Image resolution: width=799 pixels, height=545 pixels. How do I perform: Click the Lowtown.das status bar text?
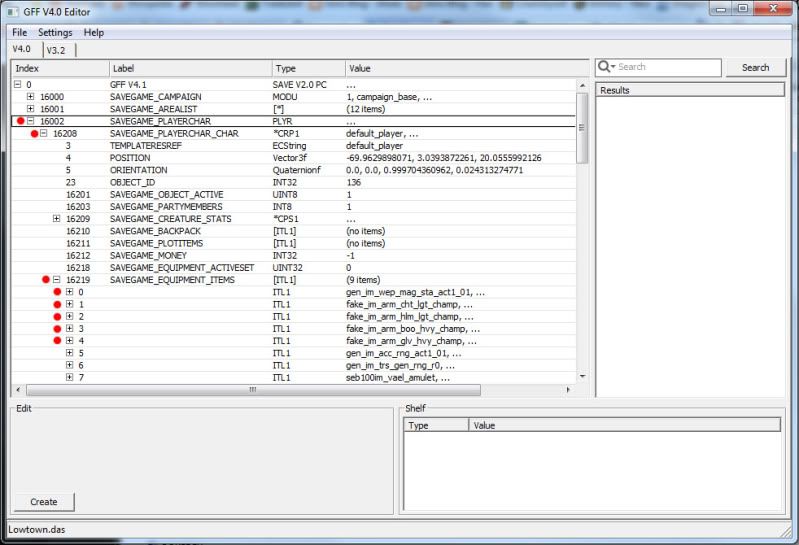coord(37,530)
